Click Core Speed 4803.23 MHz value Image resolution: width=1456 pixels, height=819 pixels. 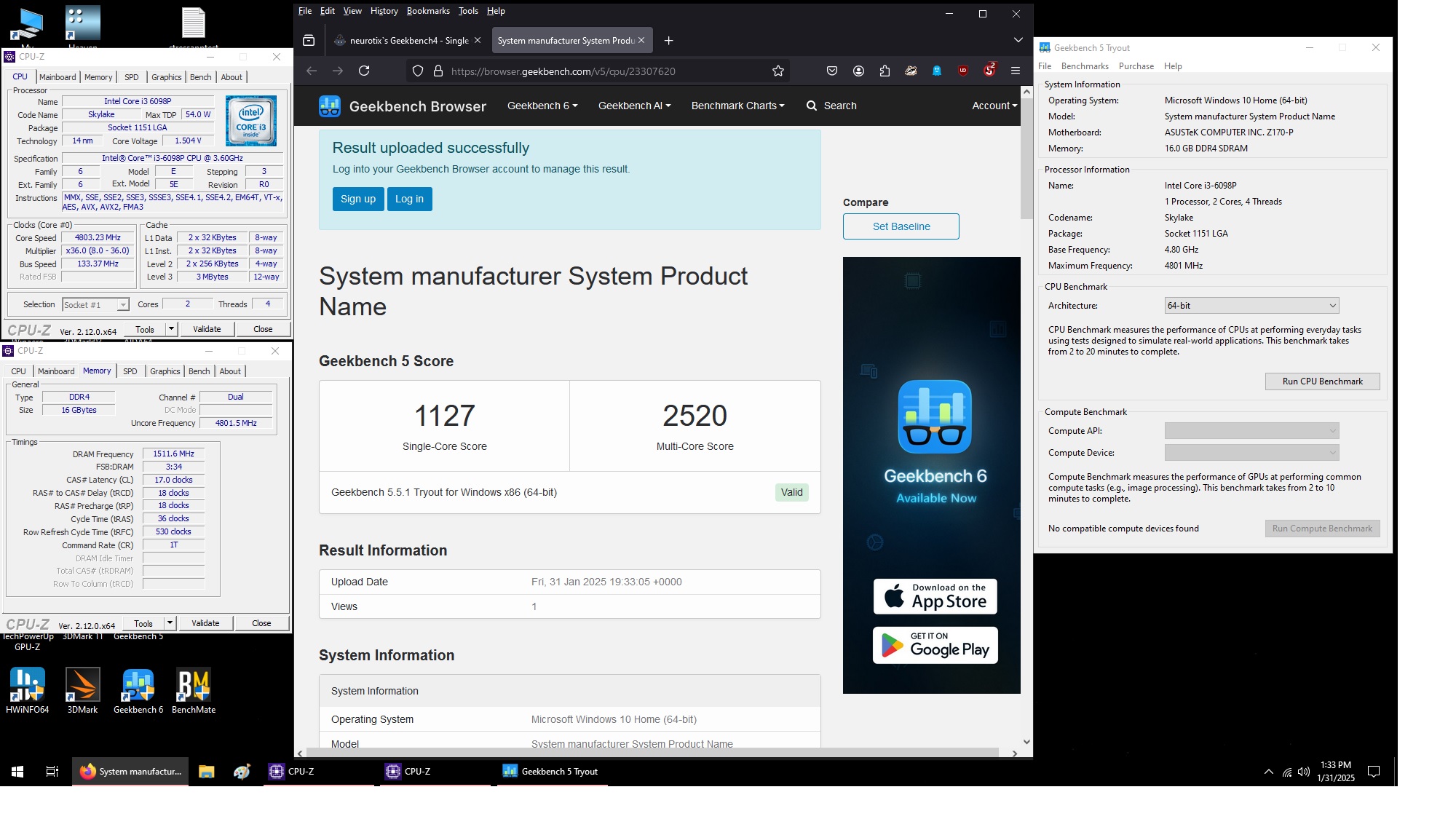[x=98, y=237]
